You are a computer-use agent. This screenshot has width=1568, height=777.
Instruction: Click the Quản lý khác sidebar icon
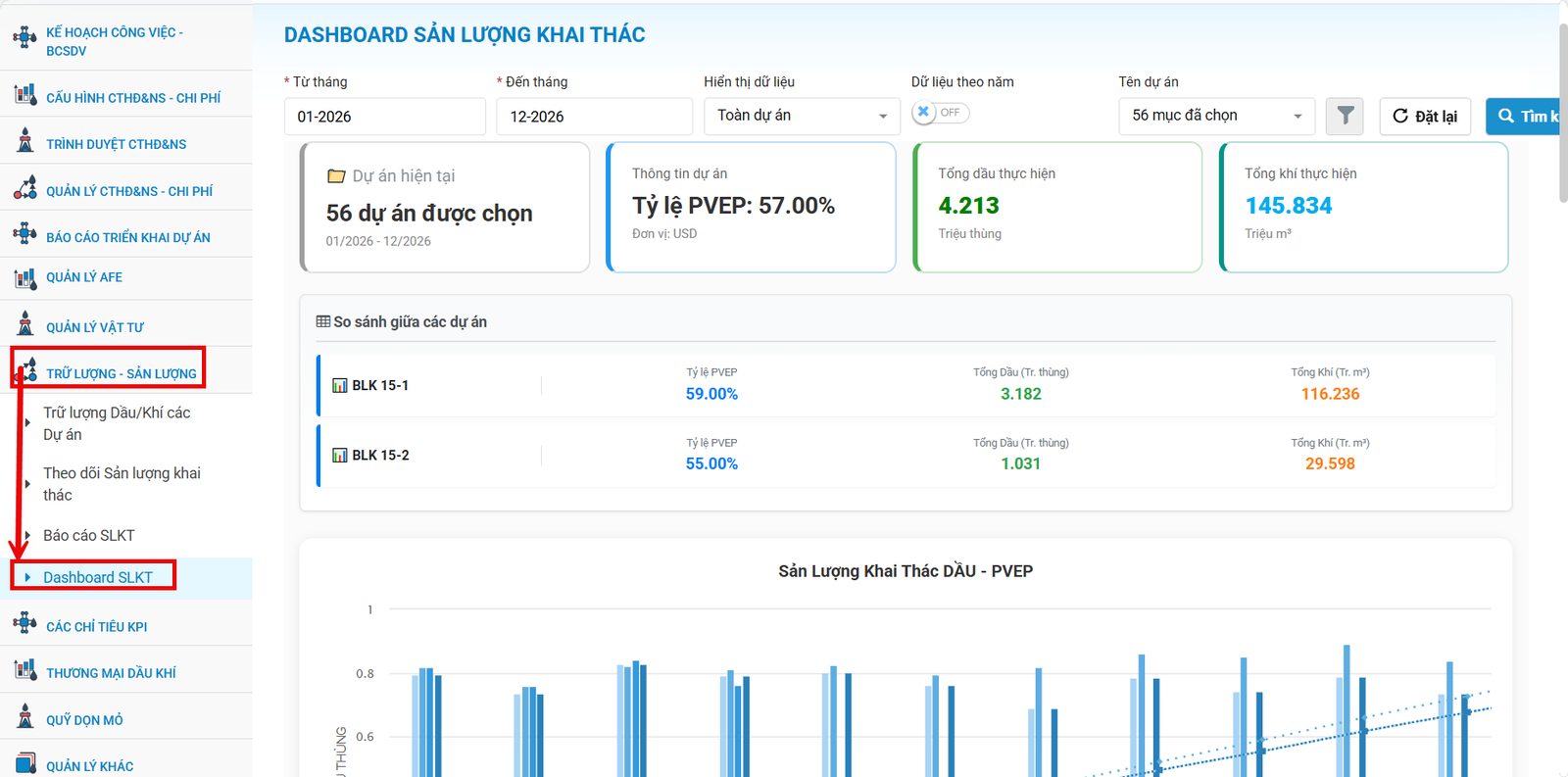tap(24, 762)
